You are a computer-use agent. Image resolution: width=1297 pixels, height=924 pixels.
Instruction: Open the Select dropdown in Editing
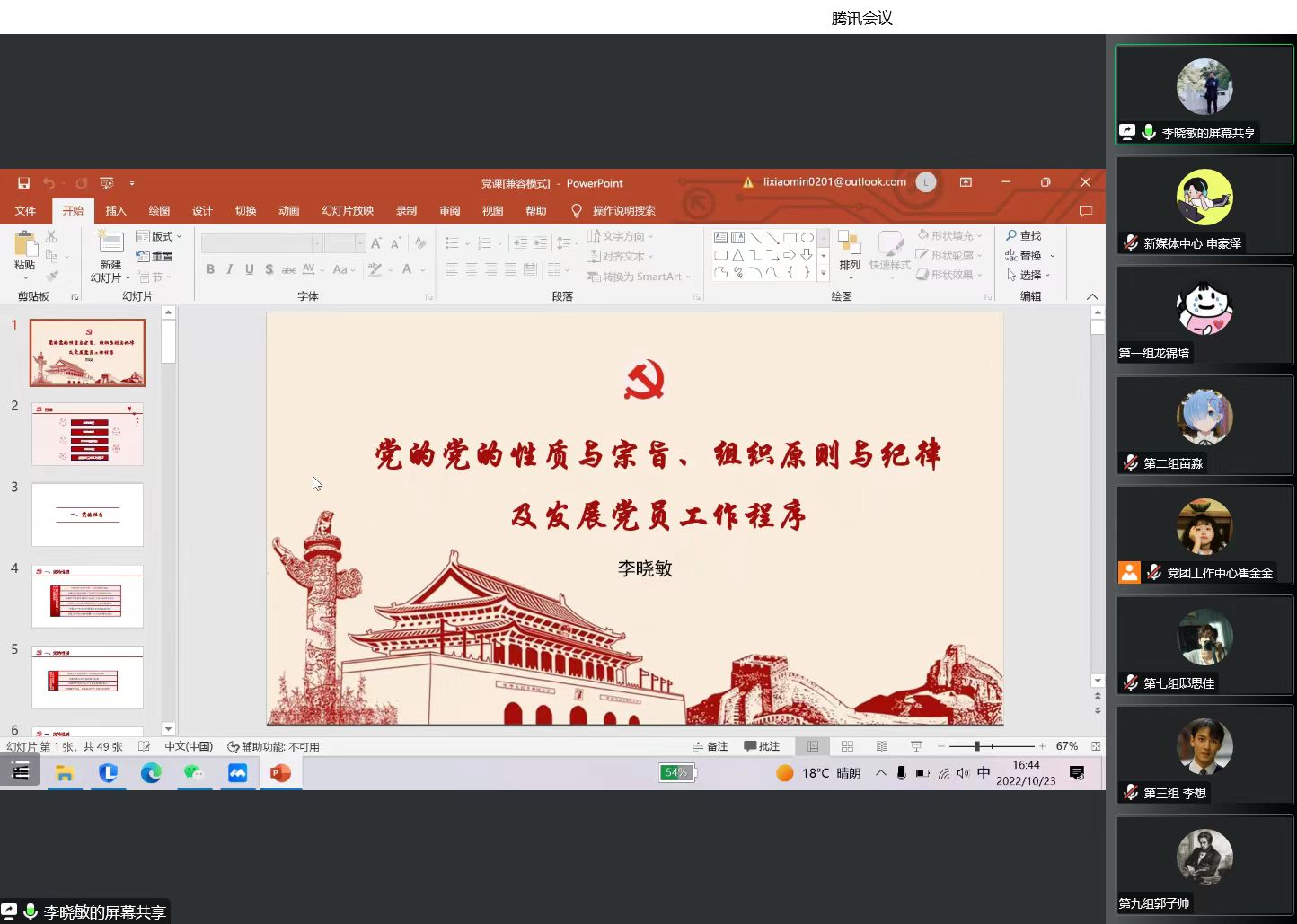coord(1028,276)
